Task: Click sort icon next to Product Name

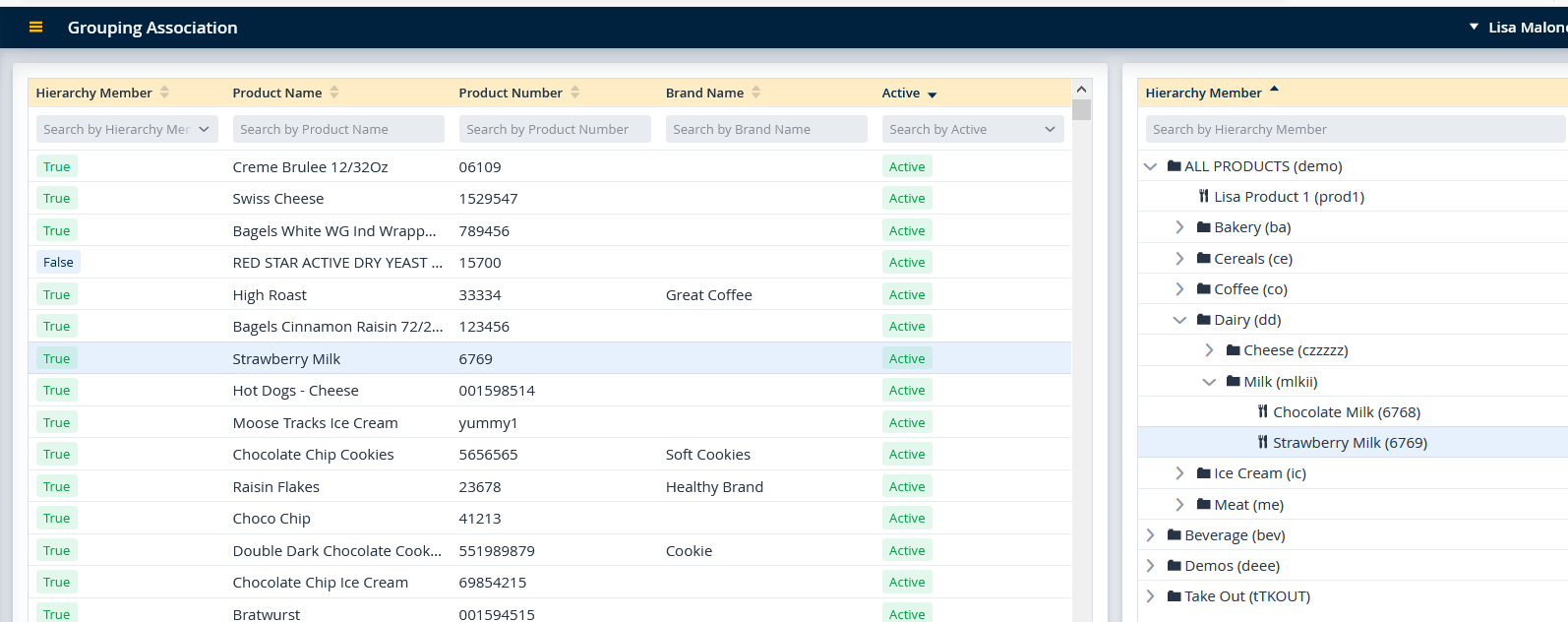Action: (x=334, y=93)
